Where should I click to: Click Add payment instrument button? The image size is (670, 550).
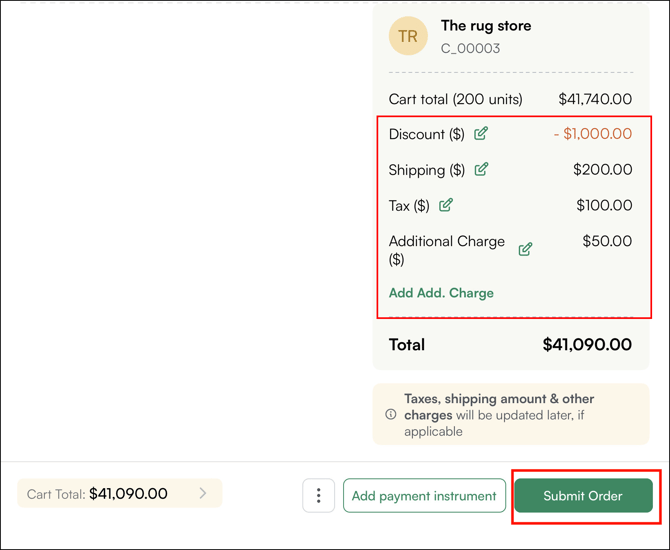coord(424,495)
